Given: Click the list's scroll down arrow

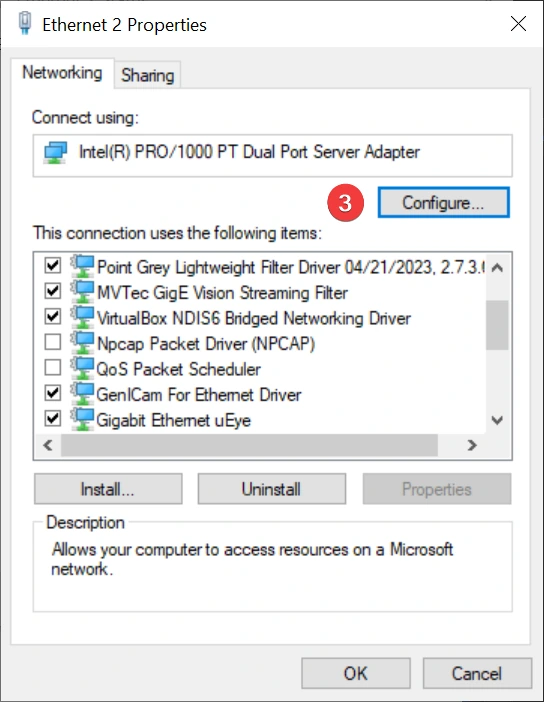Looking at the screenshot, I should coord(497,420).
